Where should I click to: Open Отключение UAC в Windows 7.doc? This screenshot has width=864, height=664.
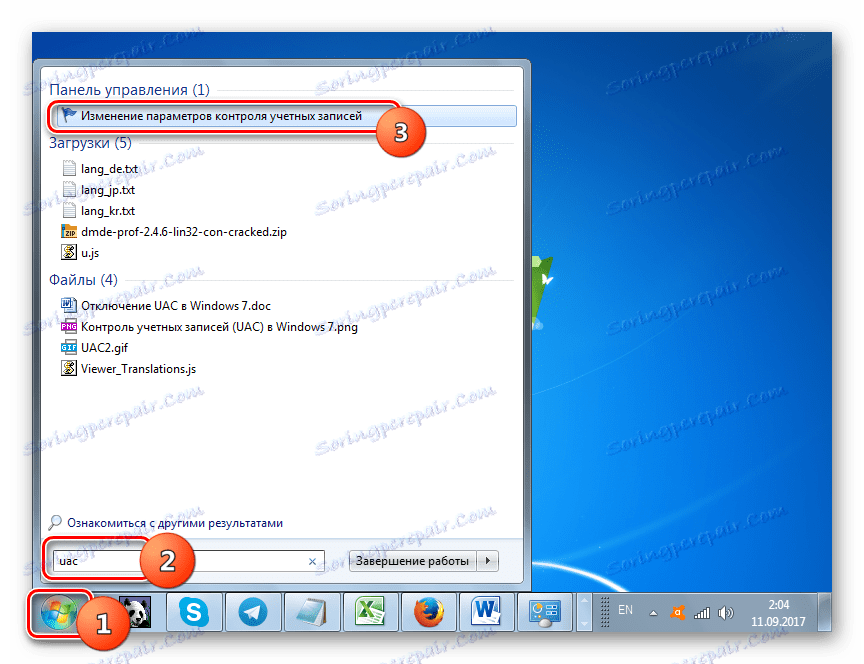176,305
